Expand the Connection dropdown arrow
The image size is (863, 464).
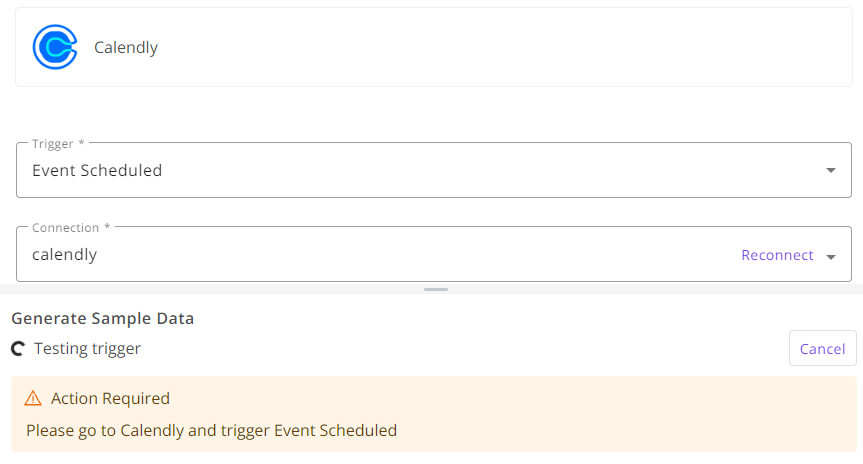click(x=831, y=257)
